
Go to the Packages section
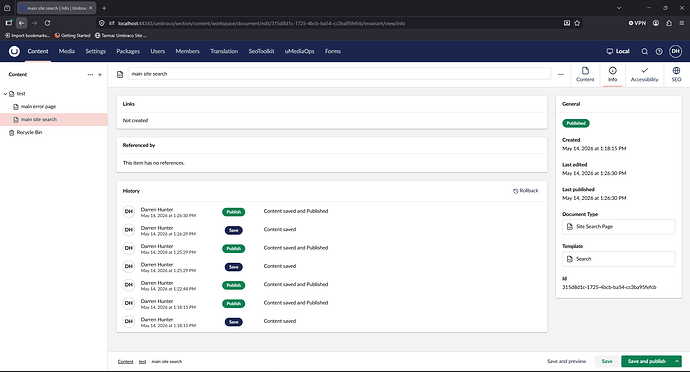(x=128, y=52)
